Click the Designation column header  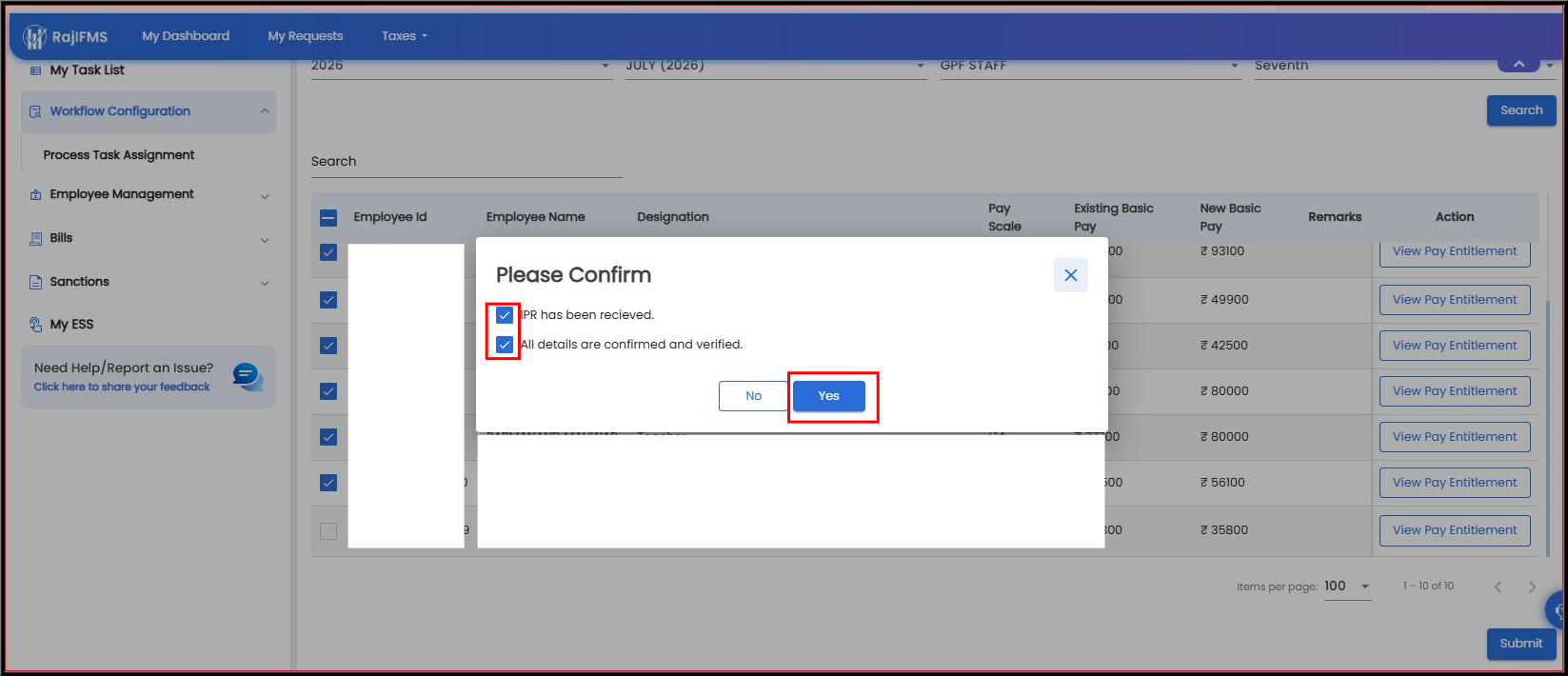point(673,217)
